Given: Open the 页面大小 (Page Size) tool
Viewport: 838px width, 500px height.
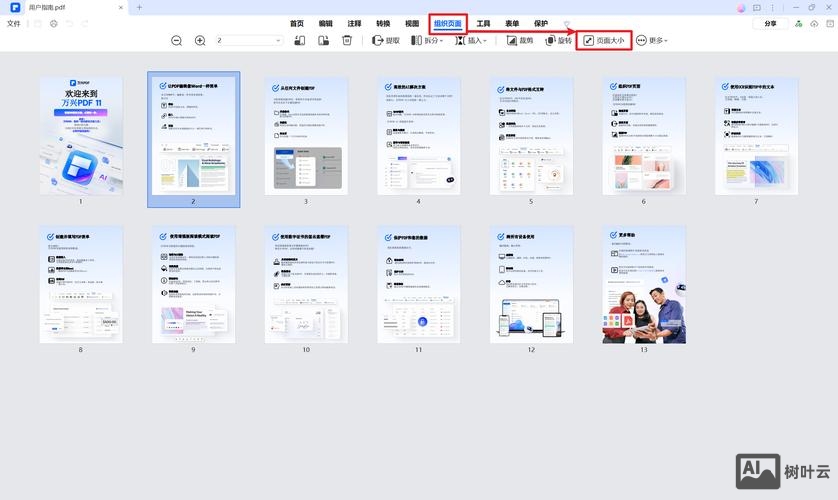Looking at the screenshot, I should (604, 41).
